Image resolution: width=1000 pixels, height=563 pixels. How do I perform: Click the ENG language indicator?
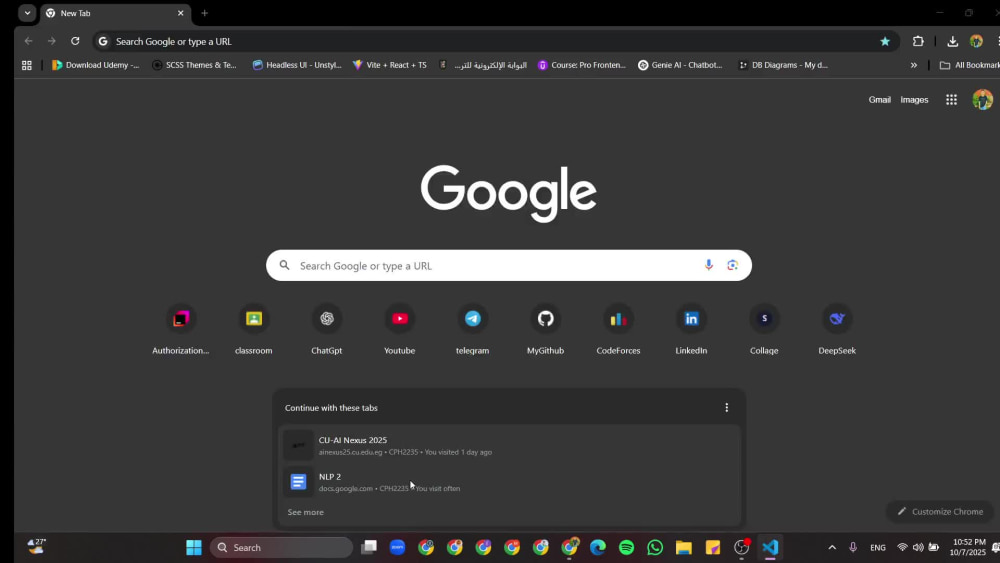878,547
